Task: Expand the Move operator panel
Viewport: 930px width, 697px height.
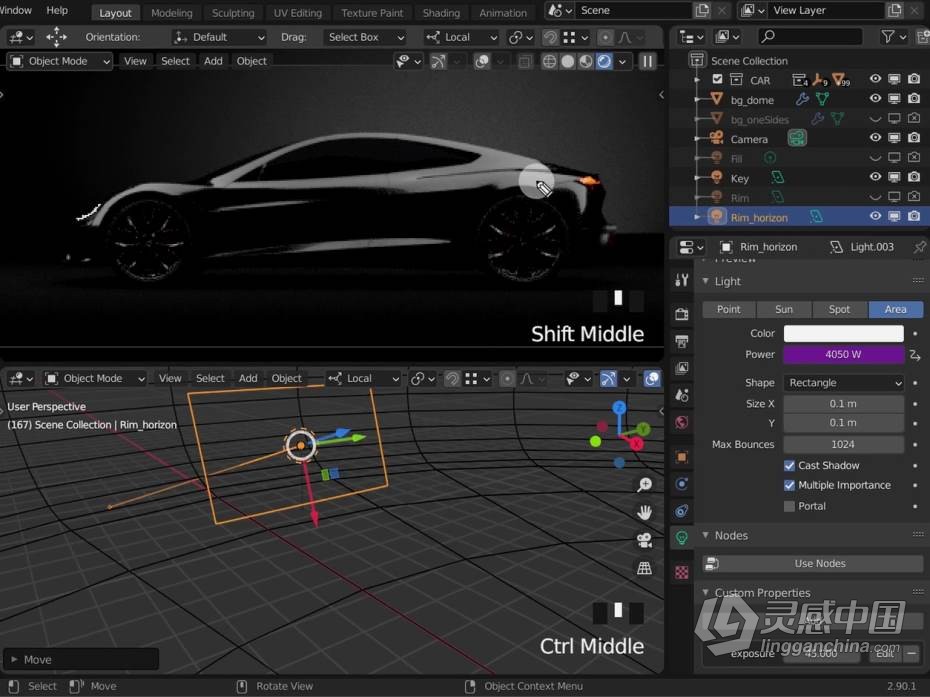Action: coord(14,659)
